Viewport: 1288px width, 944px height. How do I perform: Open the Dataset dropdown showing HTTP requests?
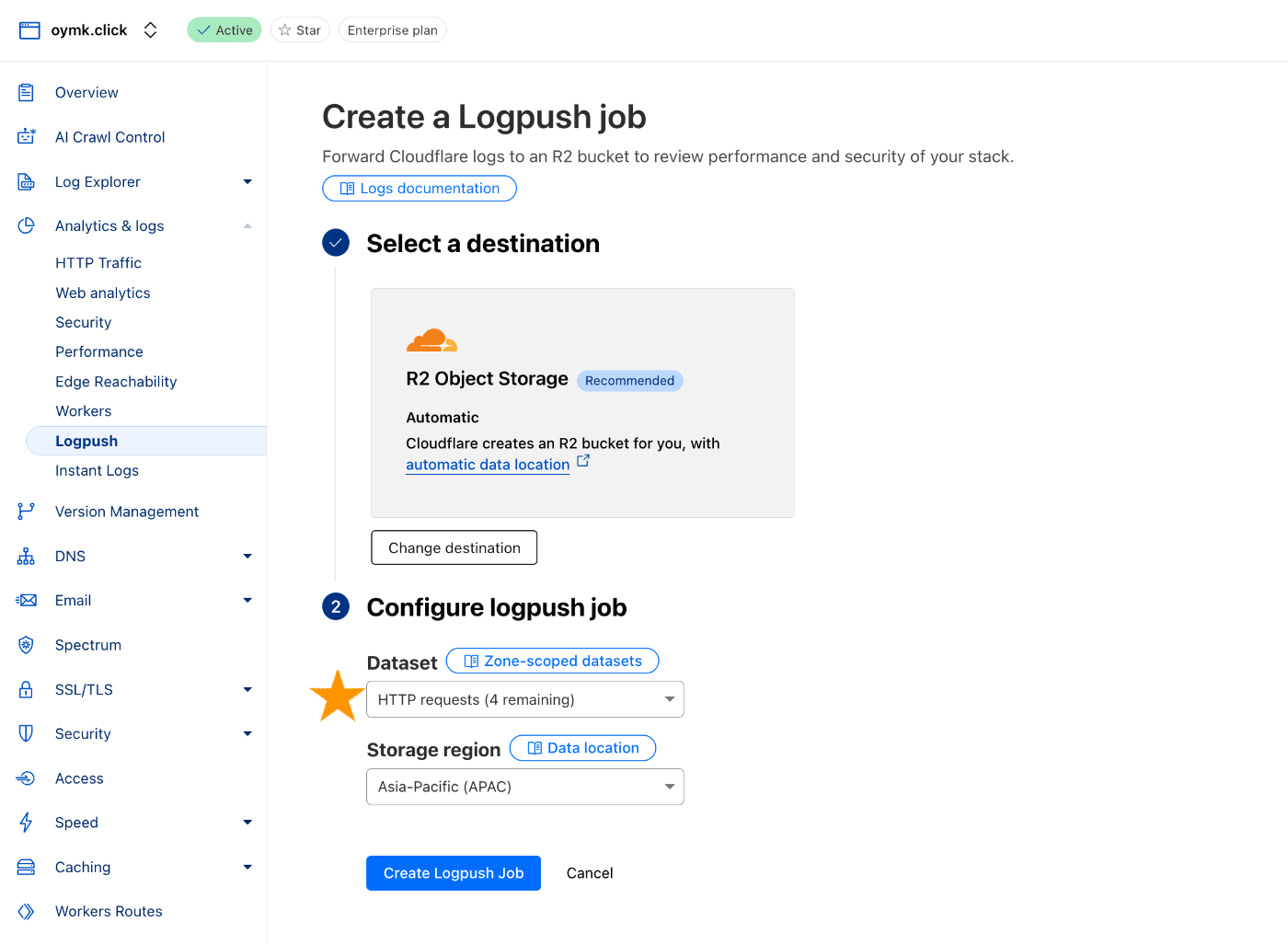(x=524, y=699)
